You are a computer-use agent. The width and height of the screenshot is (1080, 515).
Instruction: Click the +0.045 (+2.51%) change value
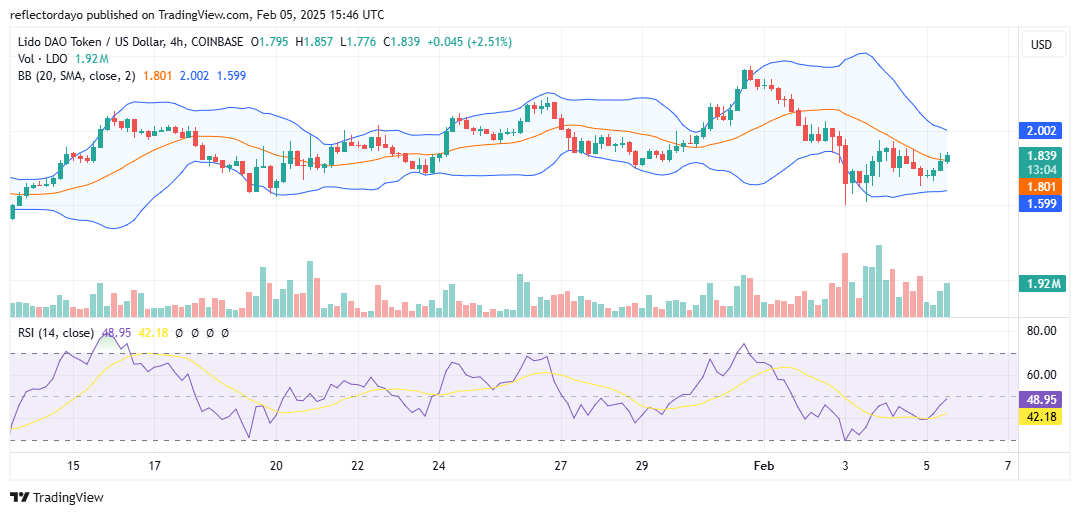pyautogui.click(x=470, y=42)
